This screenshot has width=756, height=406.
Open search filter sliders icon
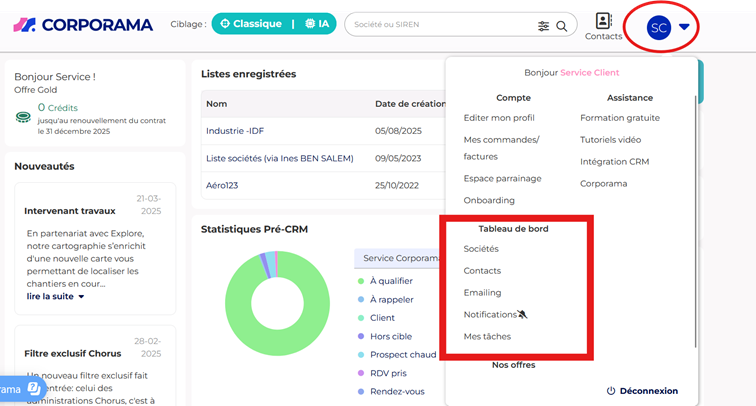[x=544, y=26]
